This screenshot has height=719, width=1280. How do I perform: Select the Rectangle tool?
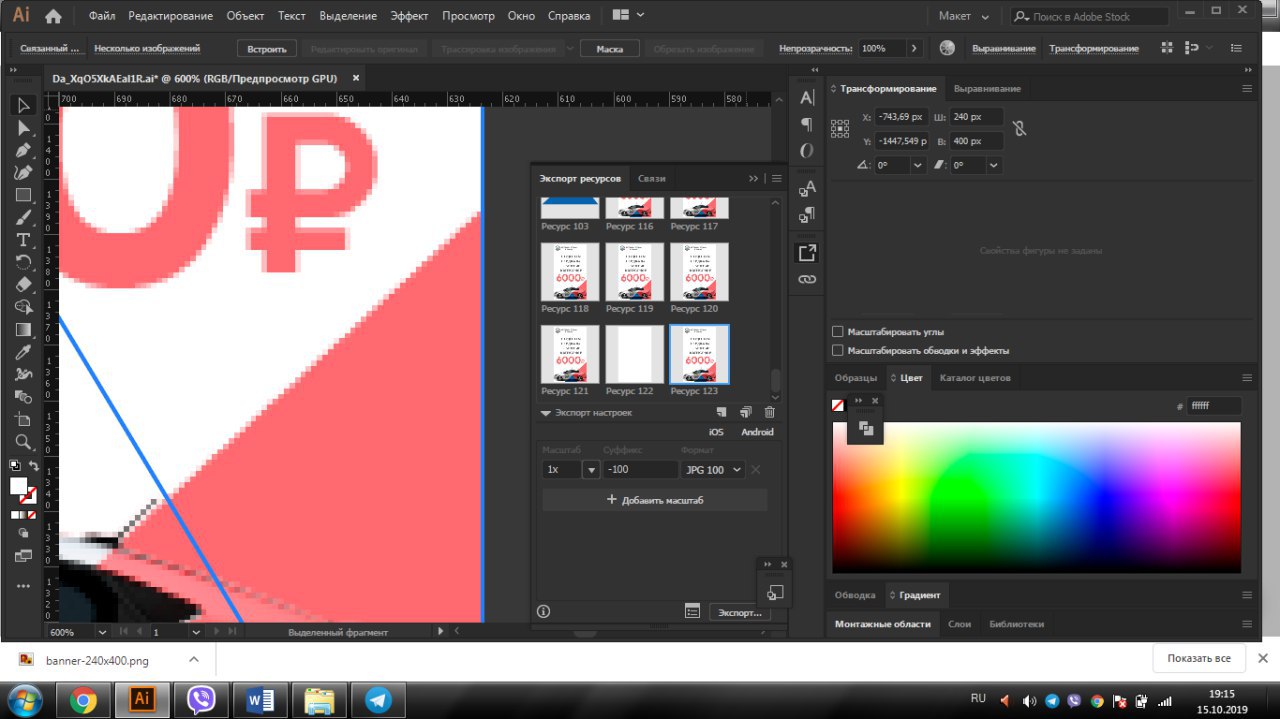(x=24, y=195)
